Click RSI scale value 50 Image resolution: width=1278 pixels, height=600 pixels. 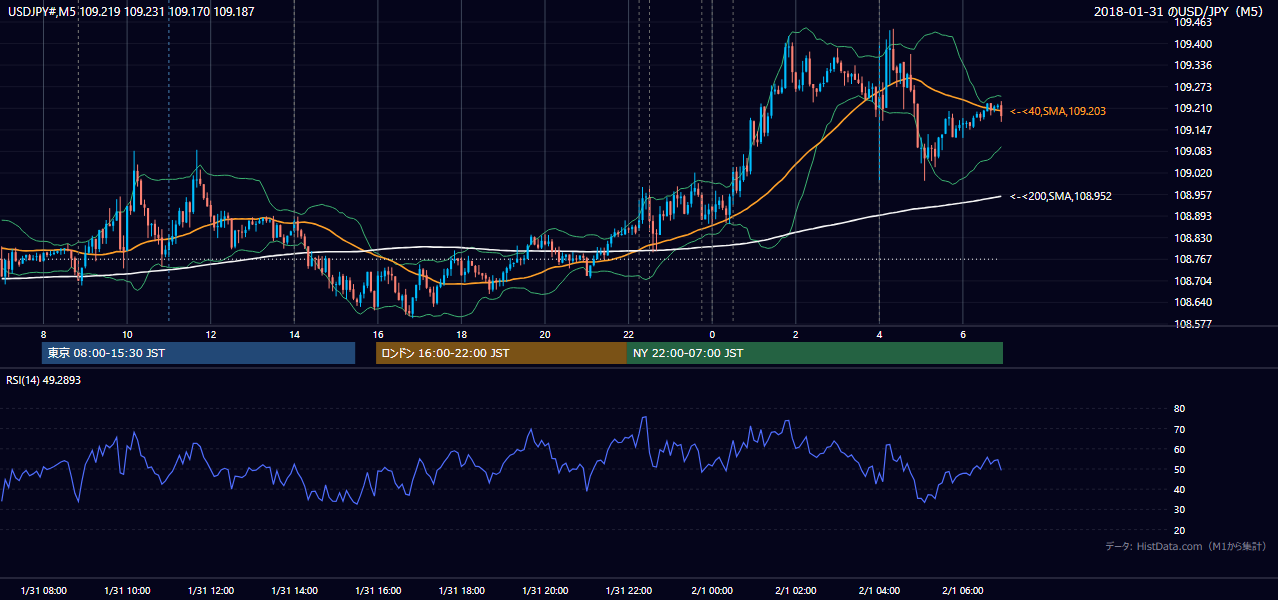pos(1179,469)
